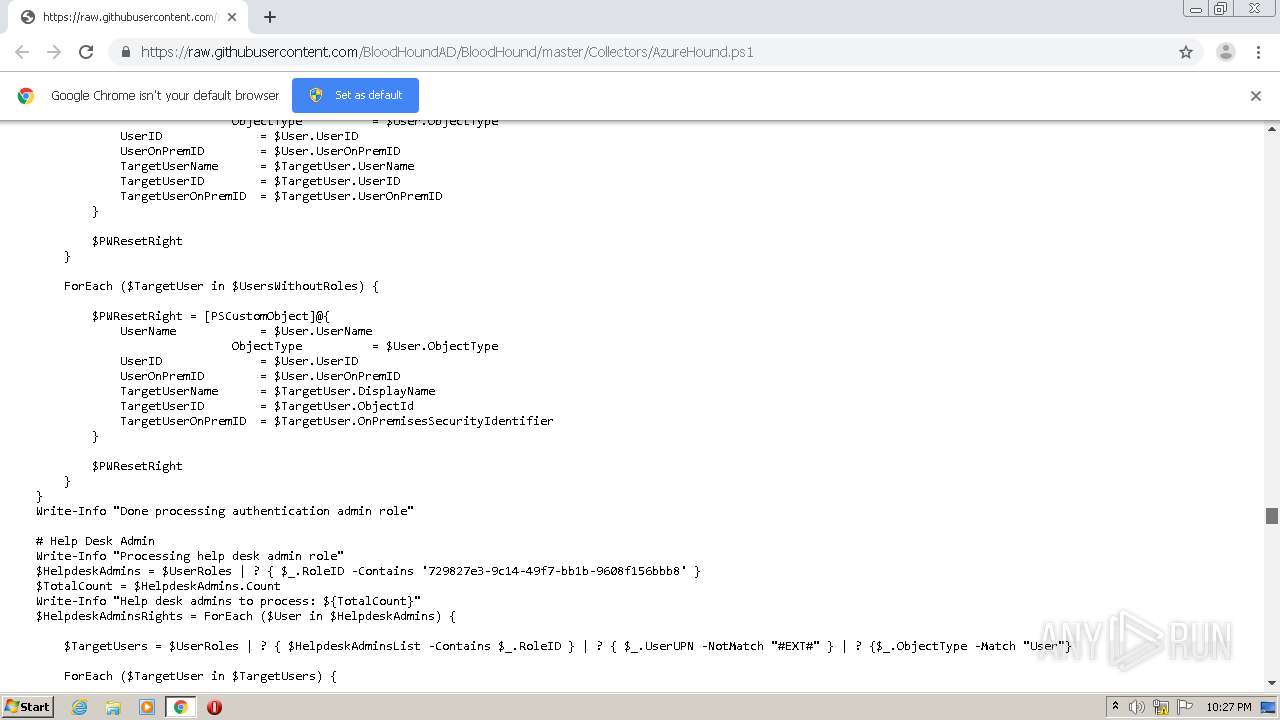Click the "# Help Desk Admin" comment line
The image size is (1280, 720).
(96, 541)
